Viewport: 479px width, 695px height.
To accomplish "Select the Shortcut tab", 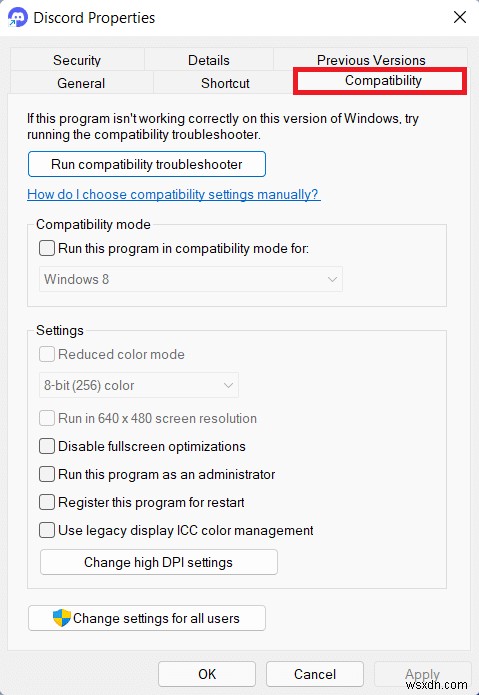I will click(x=225, y=83).
